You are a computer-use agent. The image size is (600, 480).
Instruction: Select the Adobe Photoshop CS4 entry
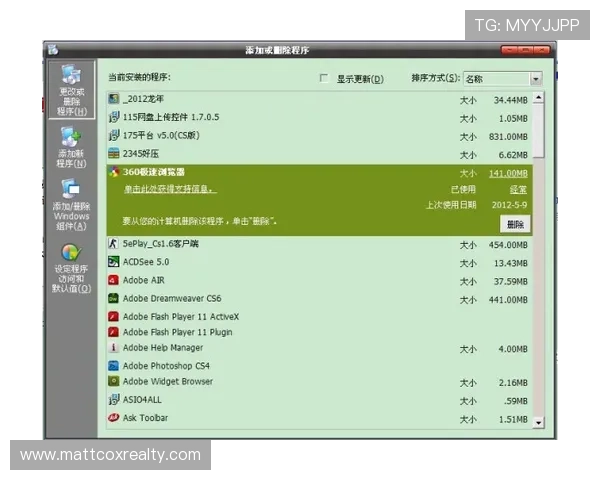pyautogui.click(x=319, y=366)
